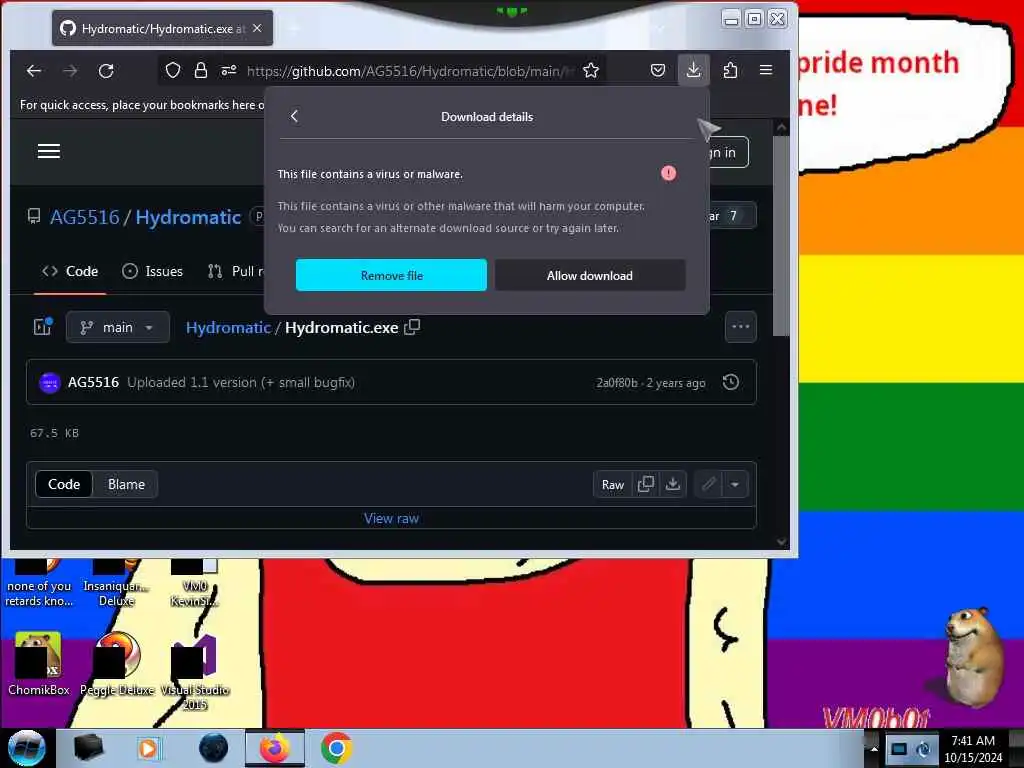Open the extensions puzzle icon
The width and height of the screenshot is (1024, 768).
point(730,71)
